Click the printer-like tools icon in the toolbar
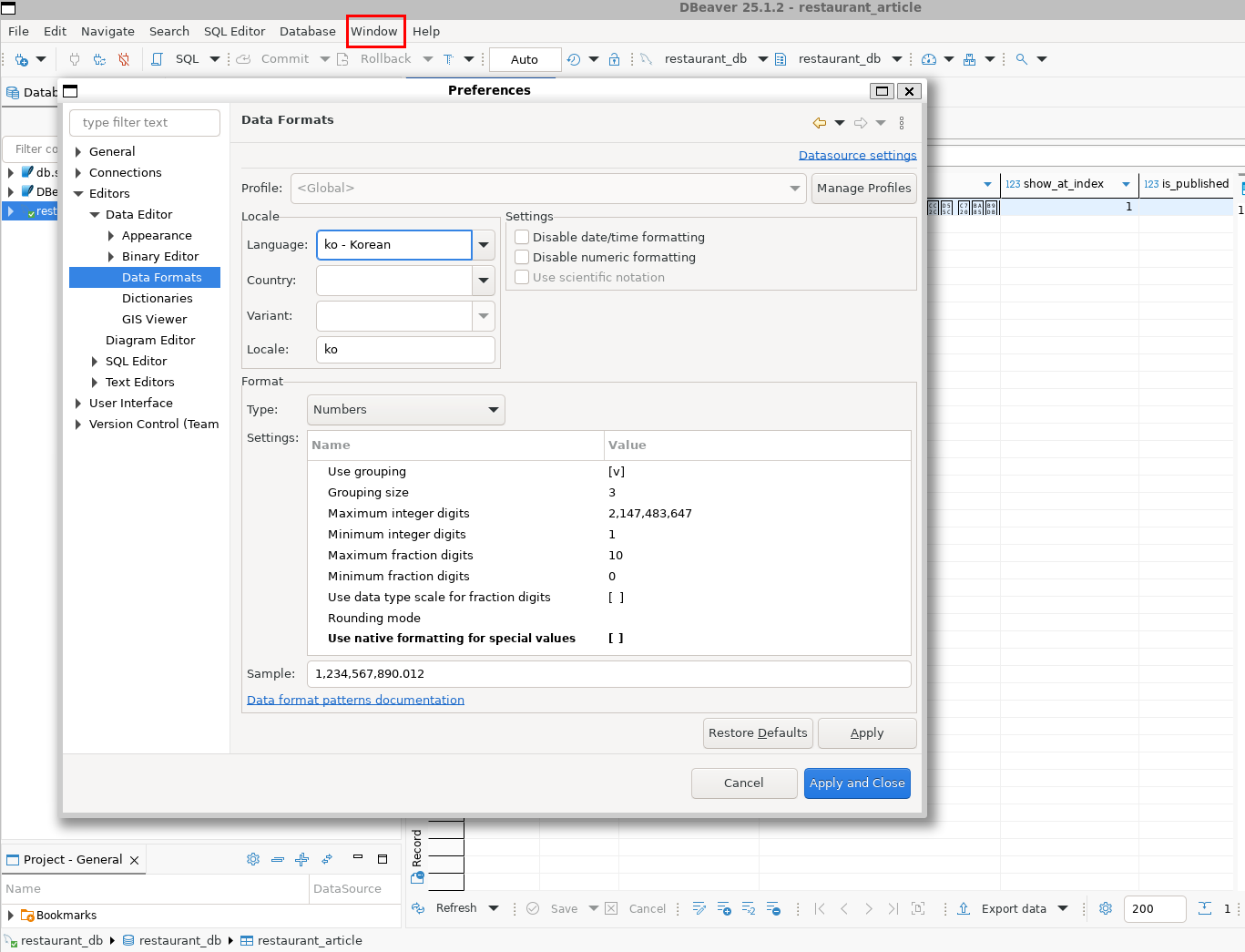The image size is (1245, 952). click(969, 59)
